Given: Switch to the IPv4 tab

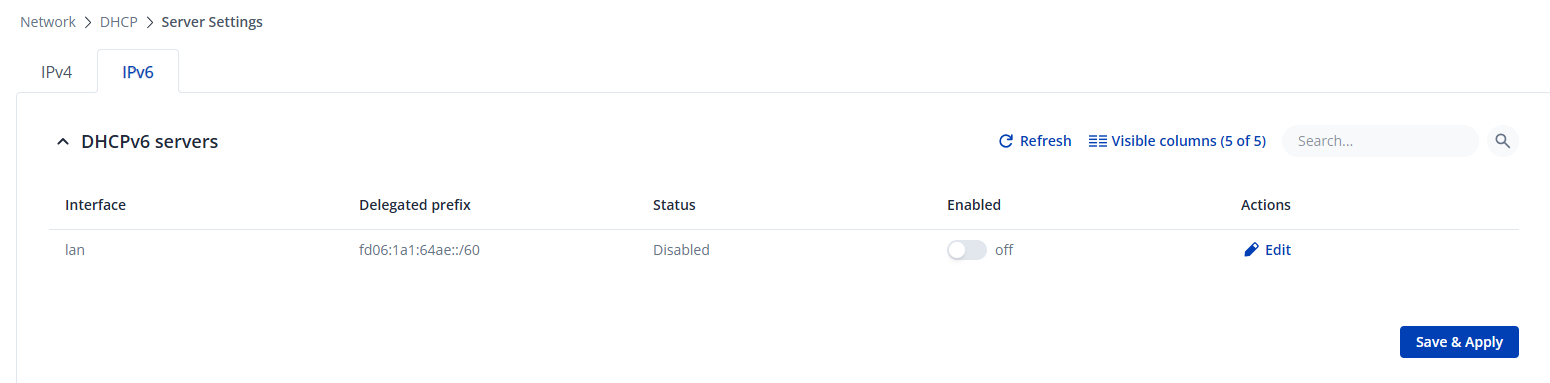Looking at the screenshot, I should tap(56, 73).
